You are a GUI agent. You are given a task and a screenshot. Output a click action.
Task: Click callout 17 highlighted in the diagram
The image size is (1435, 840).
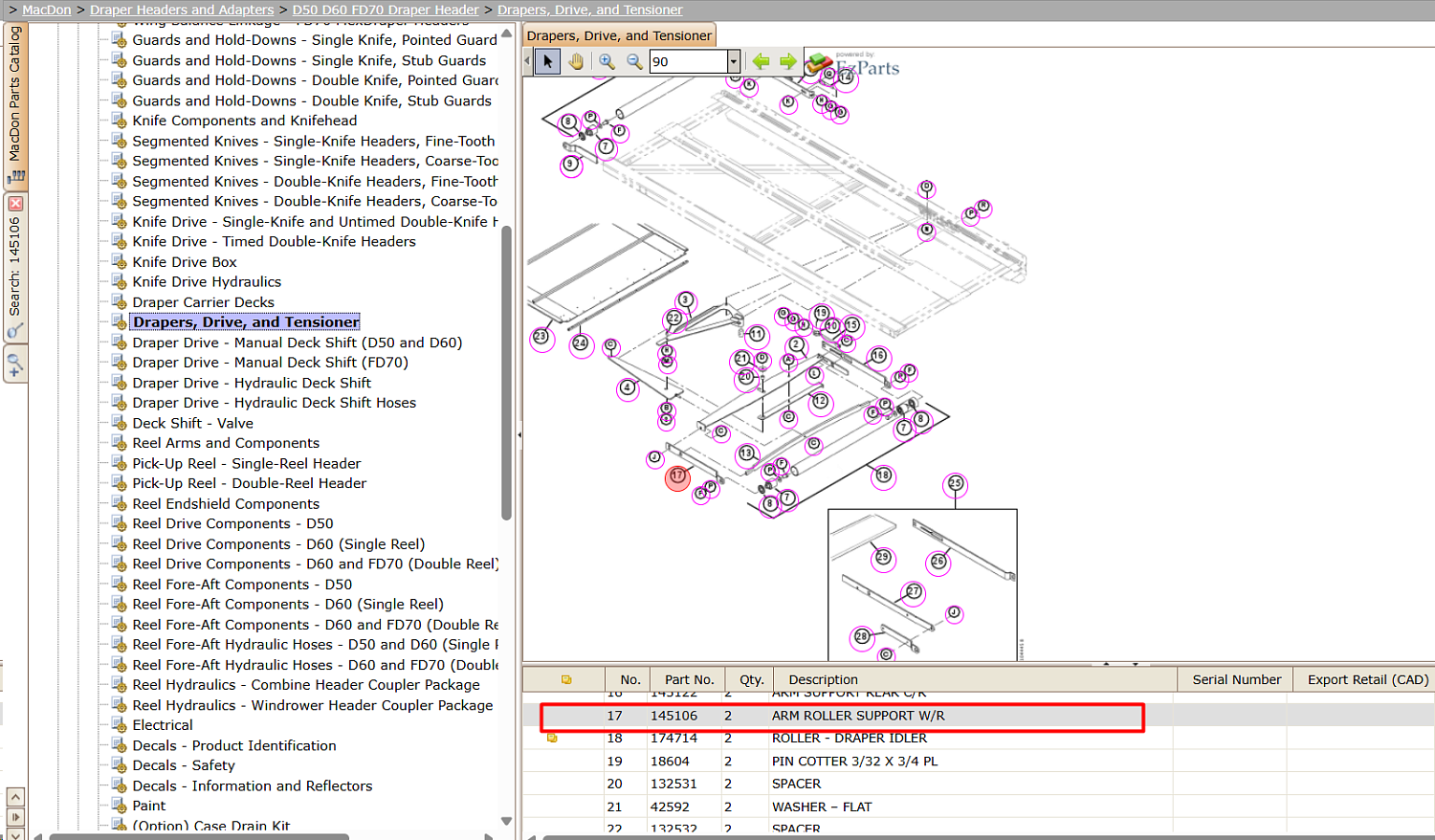pyautogui.click(x=677, y=476)
